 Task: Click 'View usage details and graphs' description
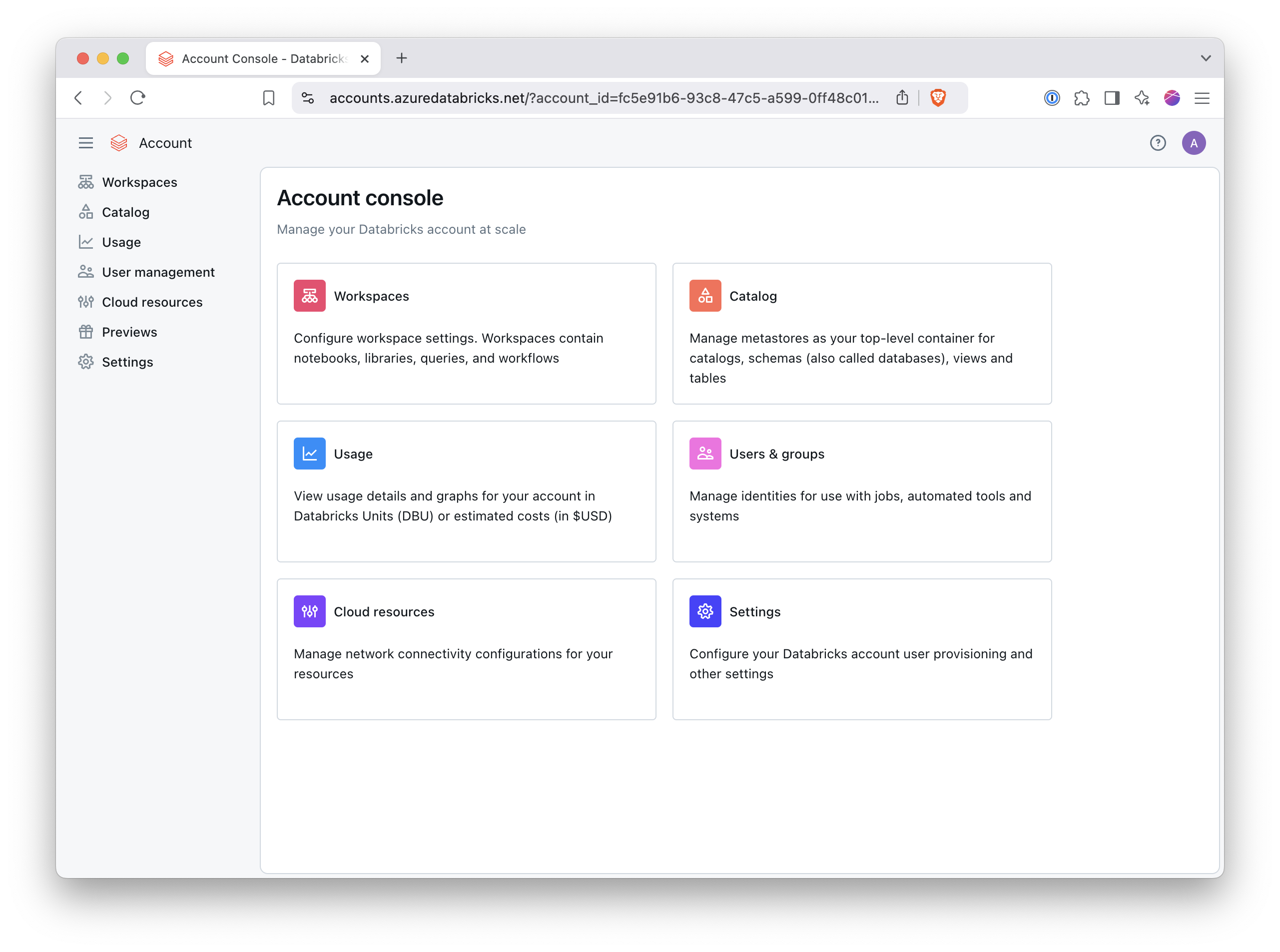pyautogui.click(x=453, y=506)
